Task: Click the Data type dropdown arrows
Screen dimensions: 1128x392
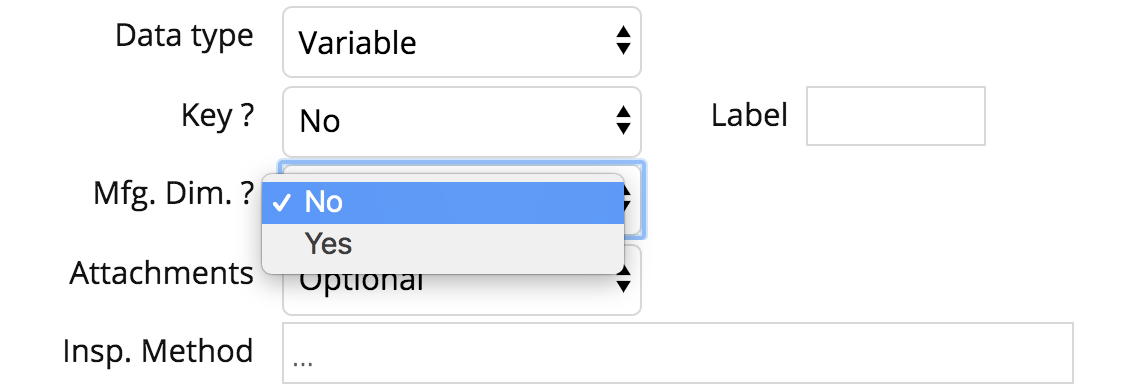Action: point(623,41)
